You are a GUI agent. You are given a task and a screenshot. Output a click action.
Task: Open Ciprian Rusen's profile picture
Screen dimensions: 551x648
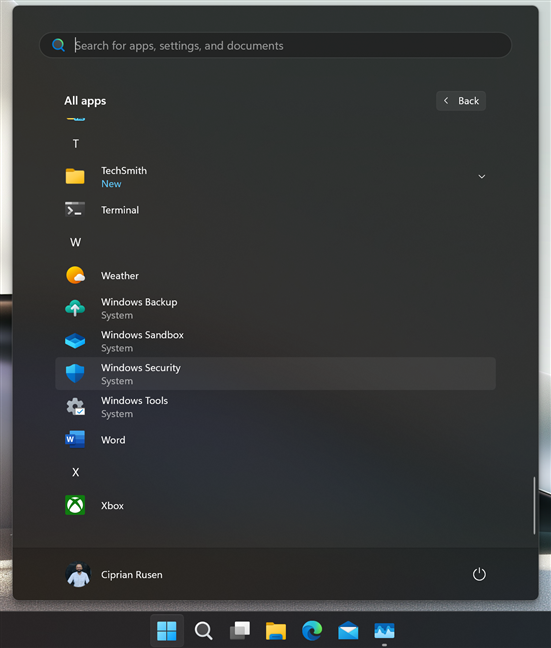(78, 574)
